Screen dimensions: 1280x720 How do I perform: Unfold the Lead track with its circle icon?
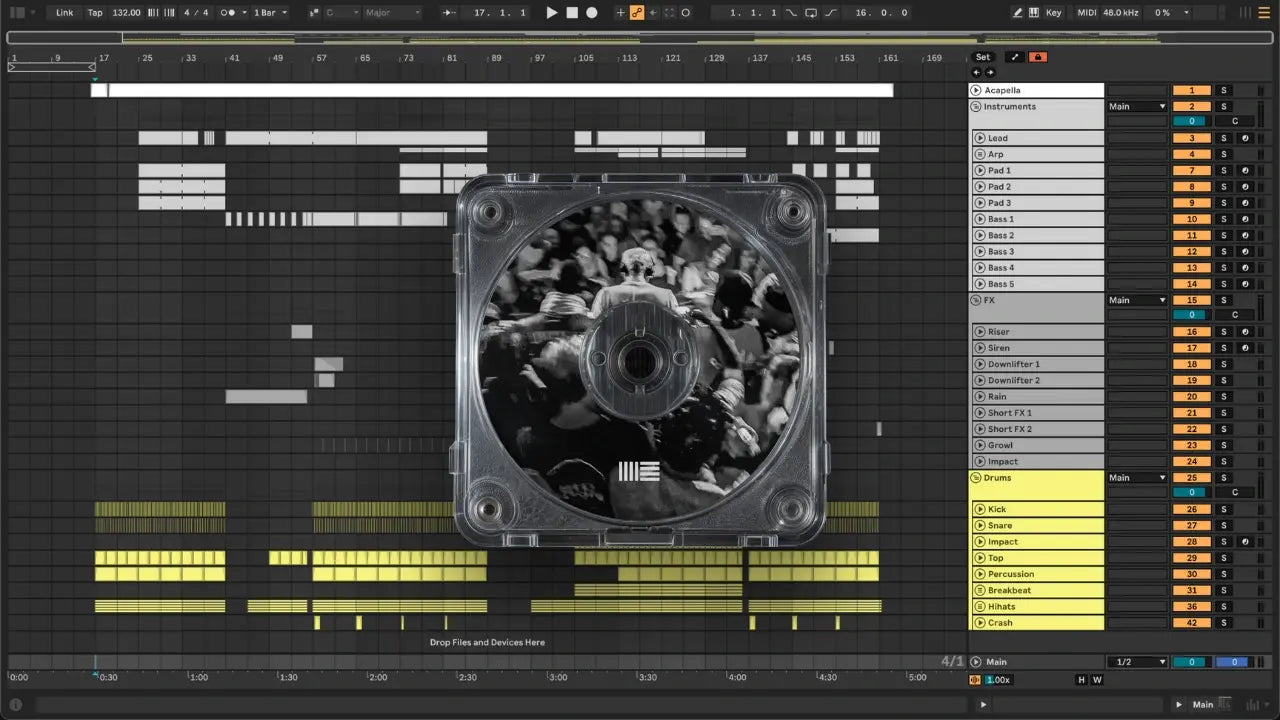pyautogui.click(x=980, y=138)
